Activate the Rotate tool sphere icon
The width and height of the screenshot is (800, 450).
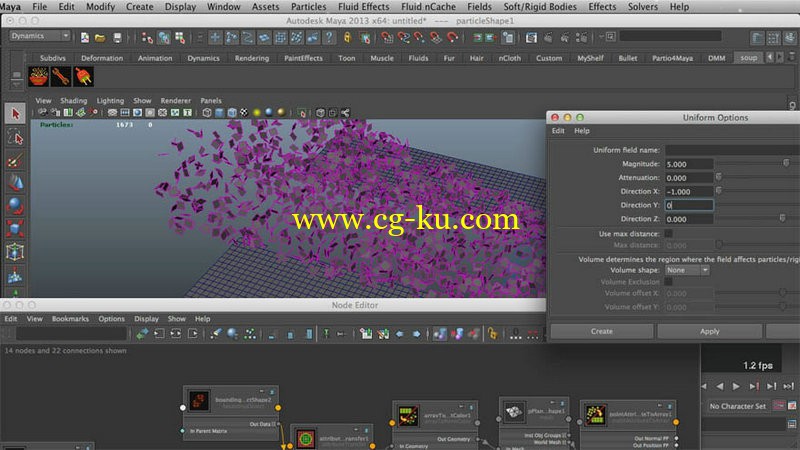(x=15, y=206)
